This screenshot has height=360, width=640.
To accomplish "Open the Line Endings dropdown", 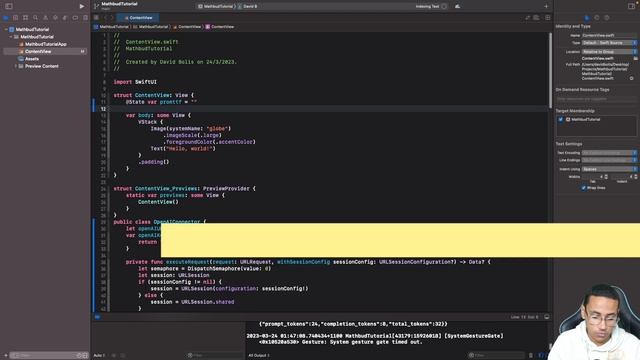I will pos(609,160).
